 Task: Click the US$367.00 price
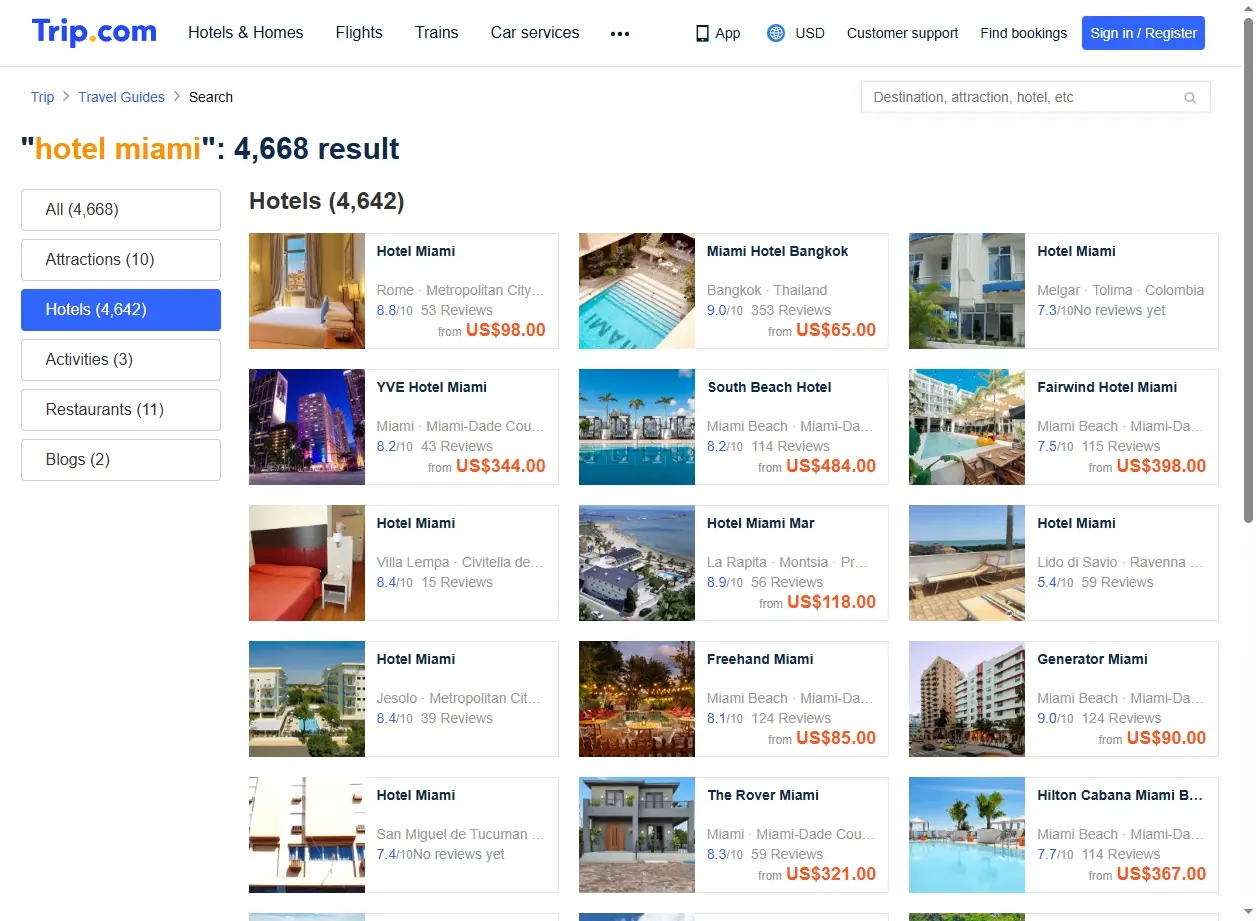click(x=1161, y=874)
